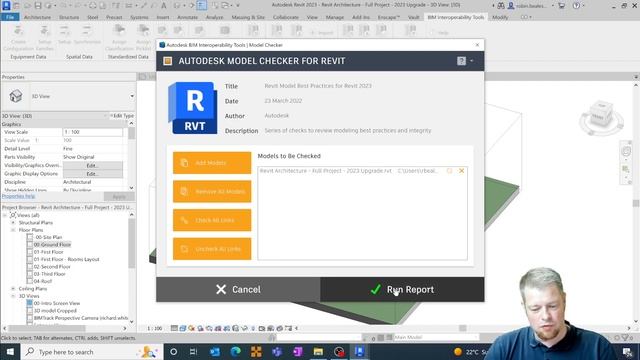Toggle the checkbox beside the listed model path
Viewport: 640px width, 360px height.
pos(449,171)
